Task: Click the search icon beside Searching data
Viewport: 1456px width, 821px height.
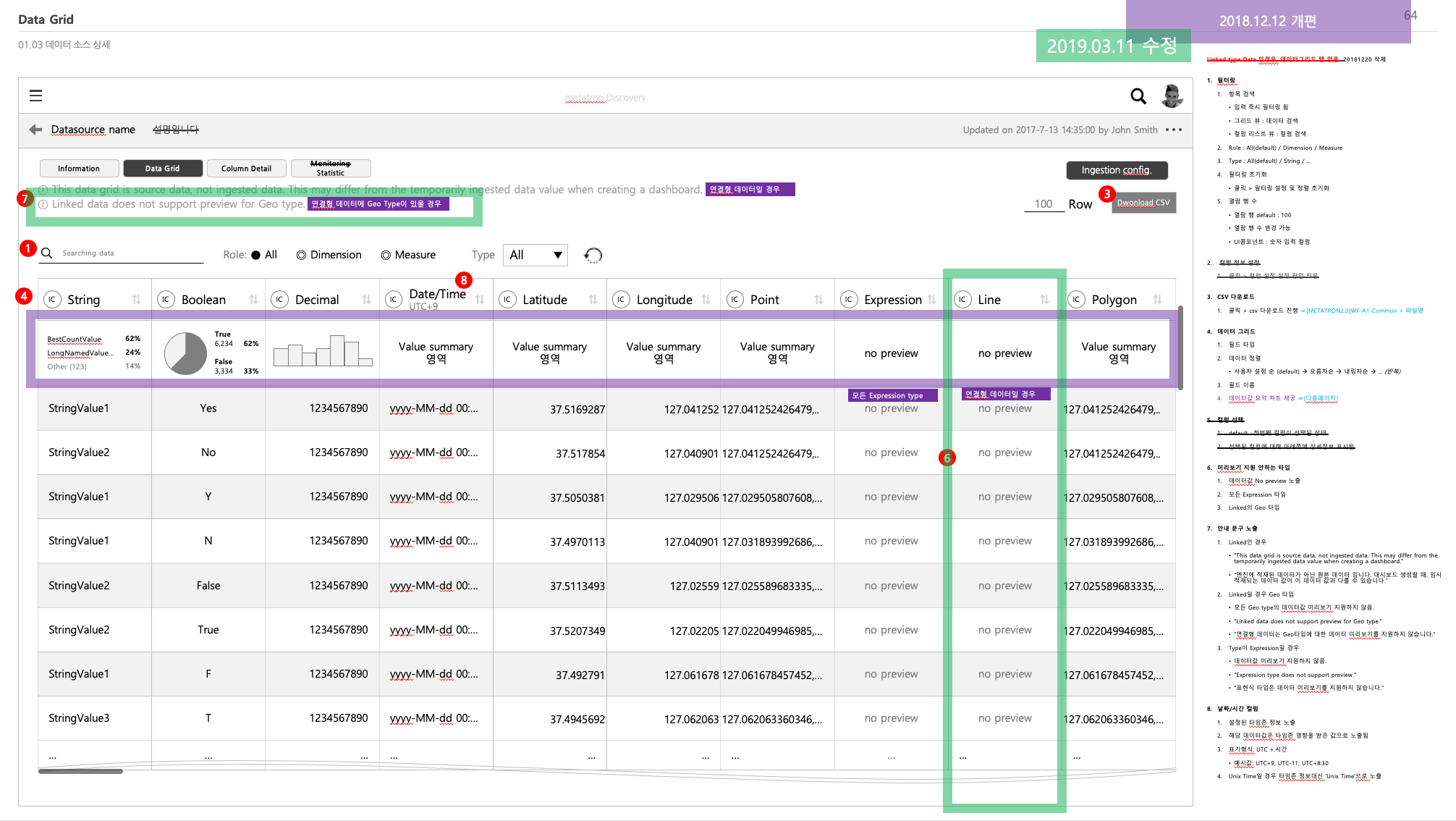Action: (47, 253)
